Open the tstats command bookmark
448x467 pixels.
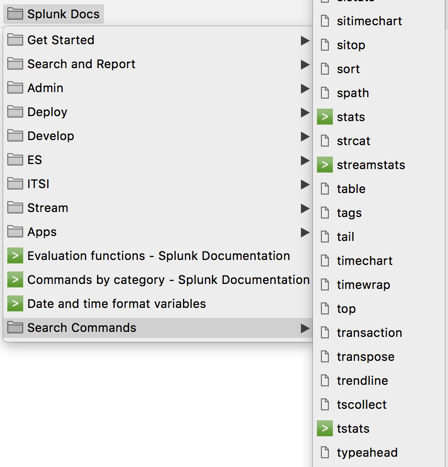(380, 429)
